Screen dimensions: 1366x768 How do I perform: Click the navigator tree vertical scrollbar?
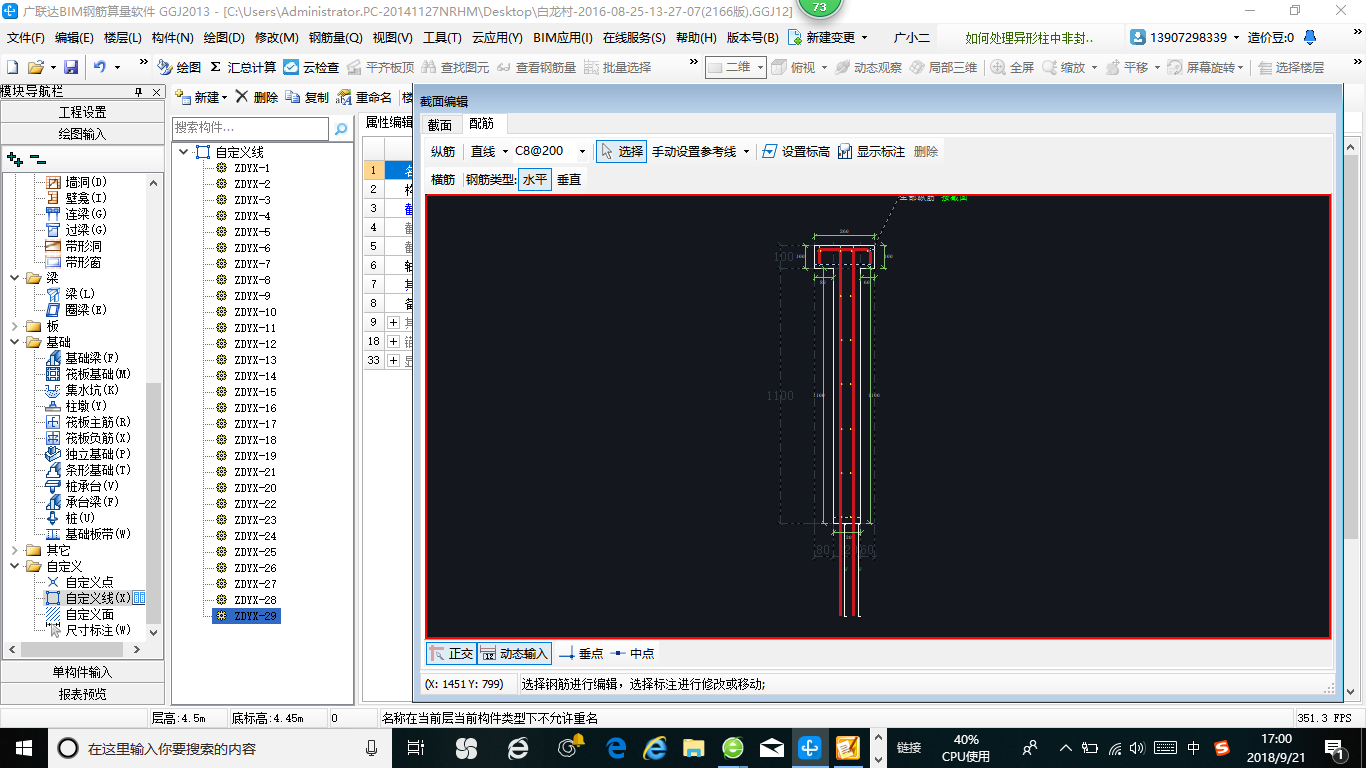click(154, 406)
